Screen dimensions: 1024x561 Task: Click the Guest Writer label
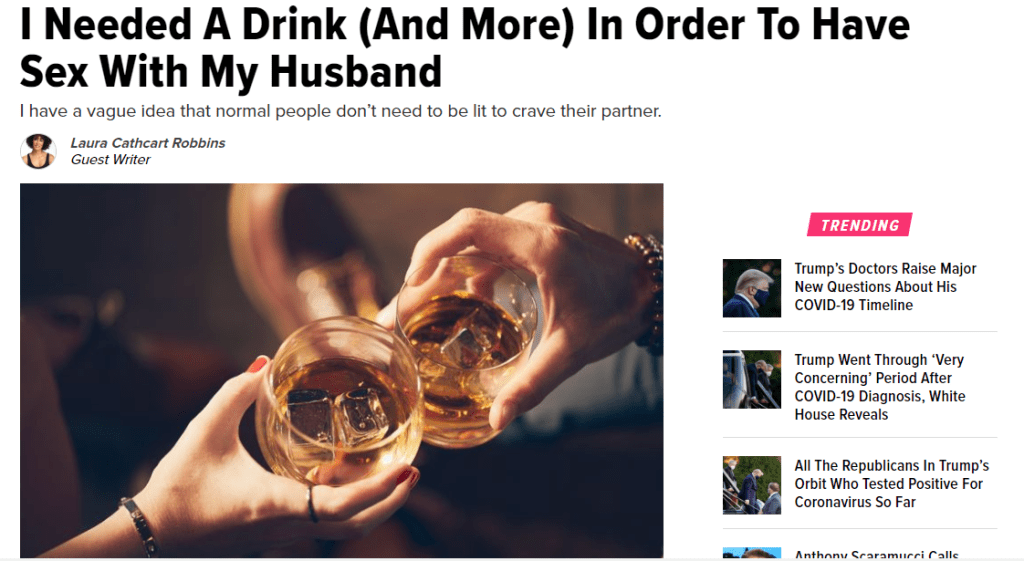click(x=110, y=160)
